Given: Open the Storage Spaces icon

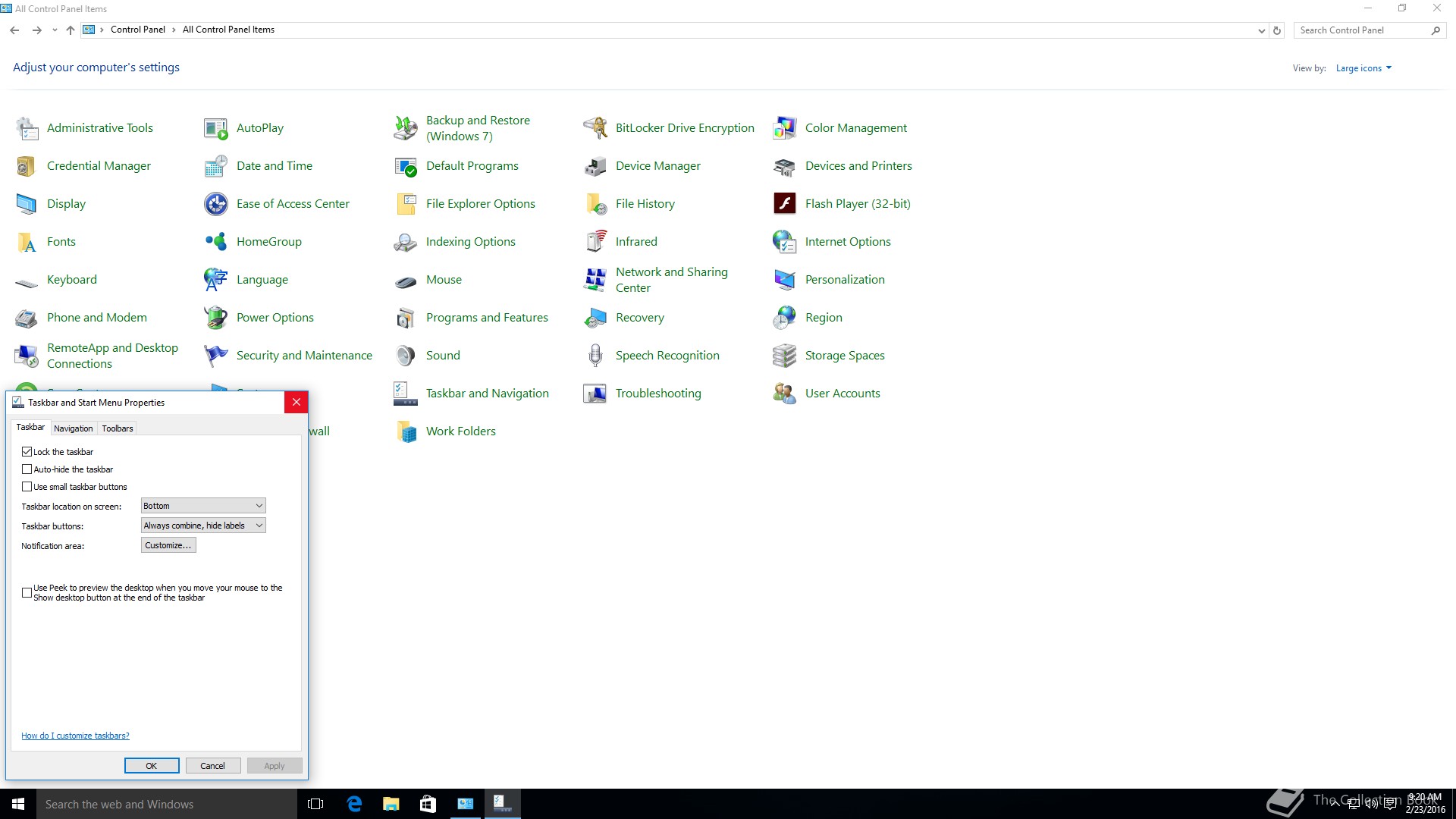Looking at the screenshot, I should point(784,355).
